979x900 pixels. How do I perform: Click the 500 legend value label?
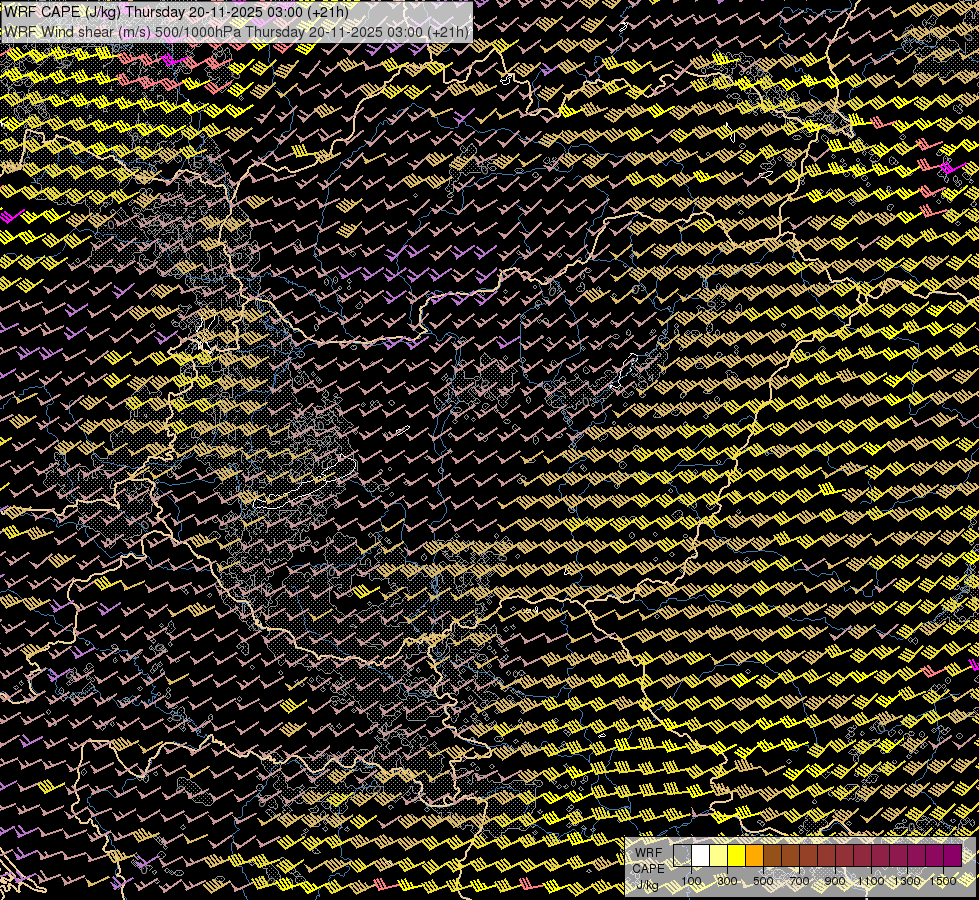point(763,881)
